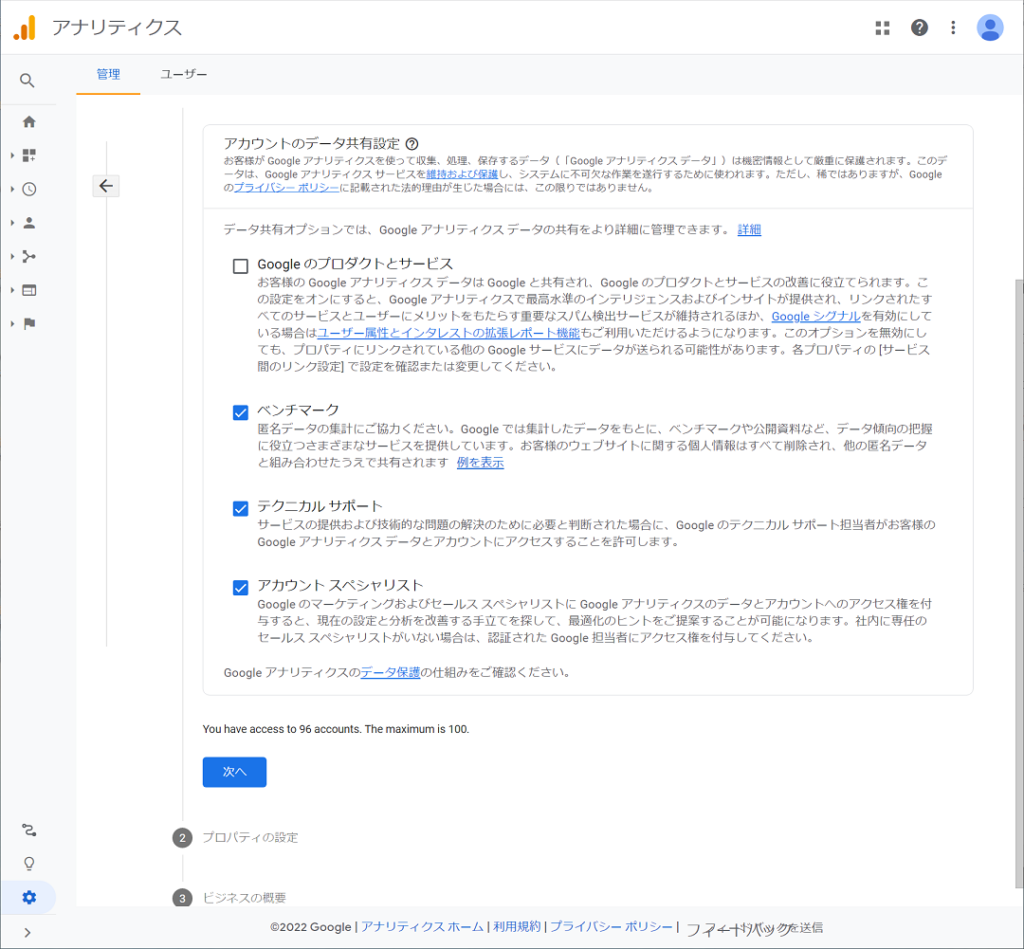Open the acquisition branch icon
The width and height of the screenshot is (1024, 949).
click(x=29, y=256)
